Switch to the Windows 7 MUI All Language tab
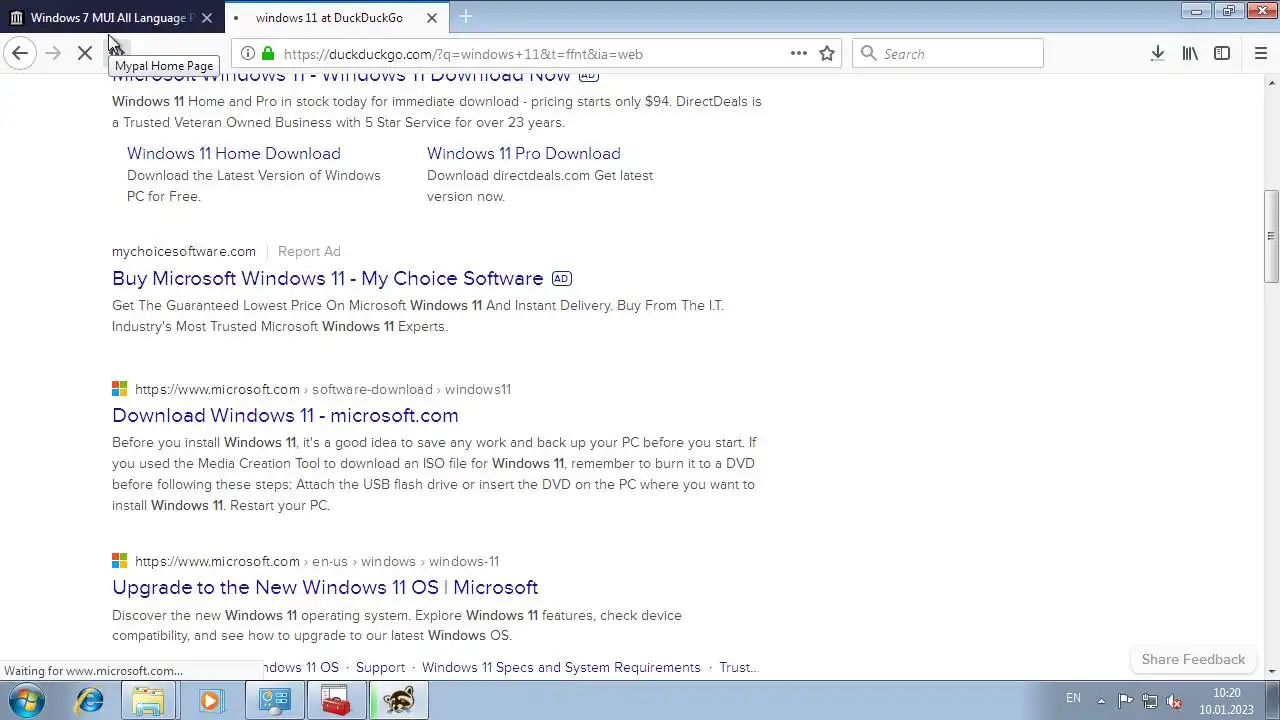 point(108,18)
